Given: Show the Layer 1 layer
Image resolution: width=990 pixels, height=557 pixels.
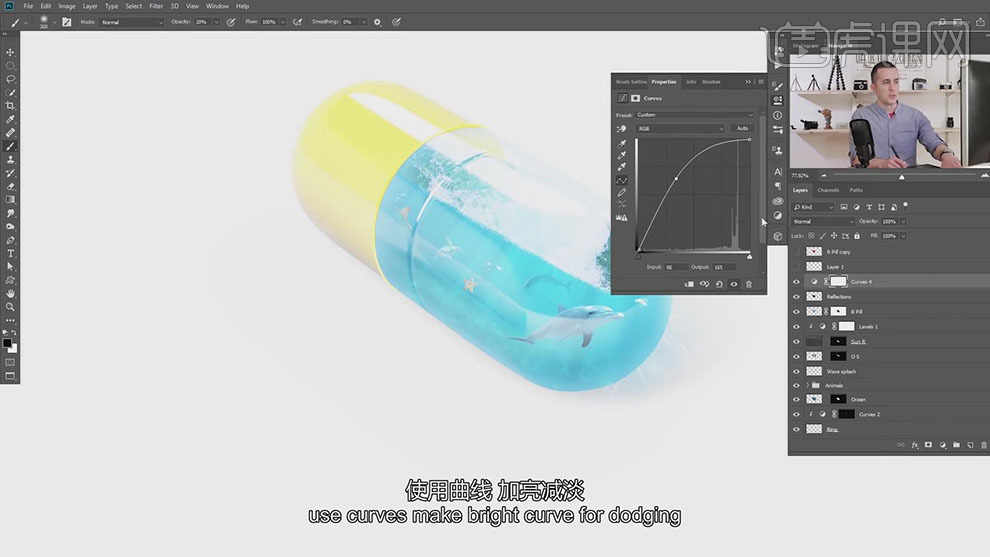Looking at the screenshot, I should point(796,267).
